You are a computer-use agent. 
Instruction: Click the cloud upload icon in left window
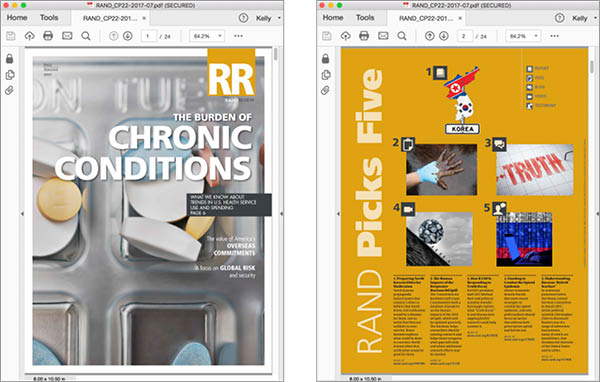(29, 36)
